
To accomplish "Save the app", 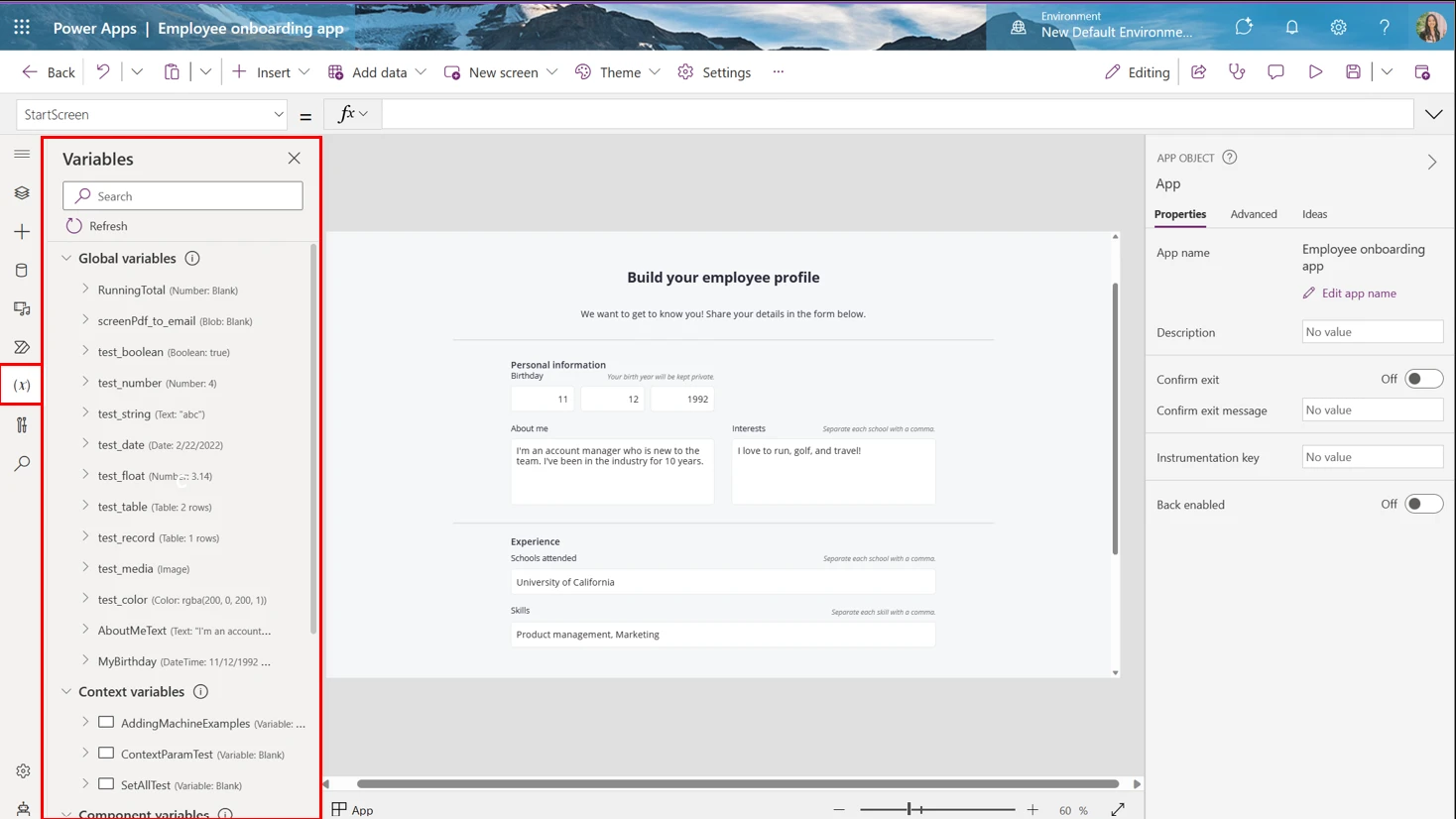I will 1354,71.
